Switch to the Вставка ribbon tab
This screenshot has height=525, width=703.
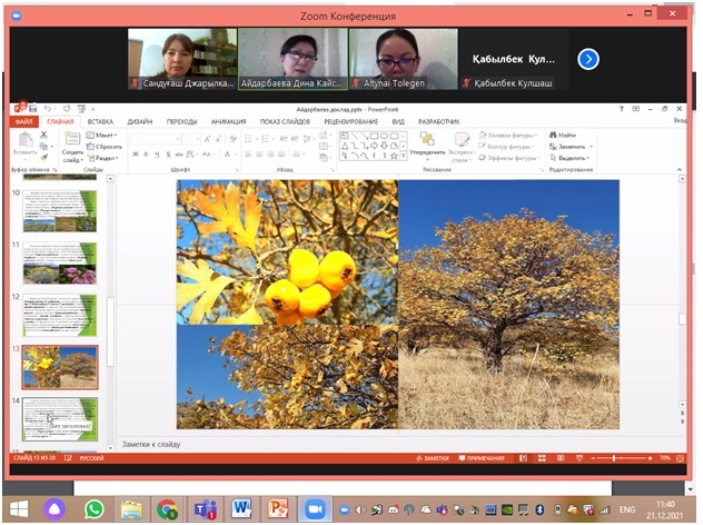tap(100, 121)
